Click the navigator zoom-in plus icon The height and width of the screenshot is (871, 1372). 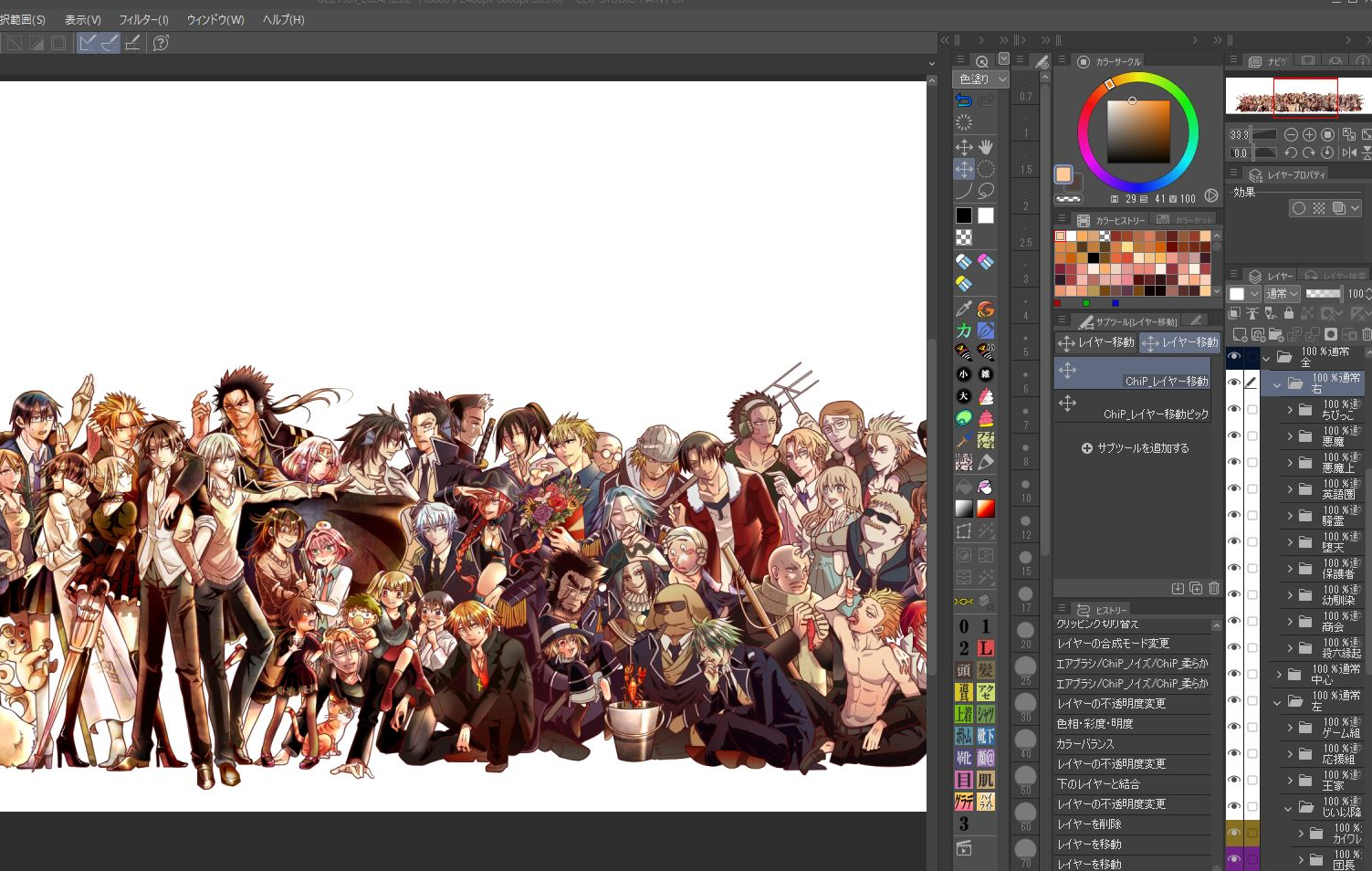click(1309, 134)
